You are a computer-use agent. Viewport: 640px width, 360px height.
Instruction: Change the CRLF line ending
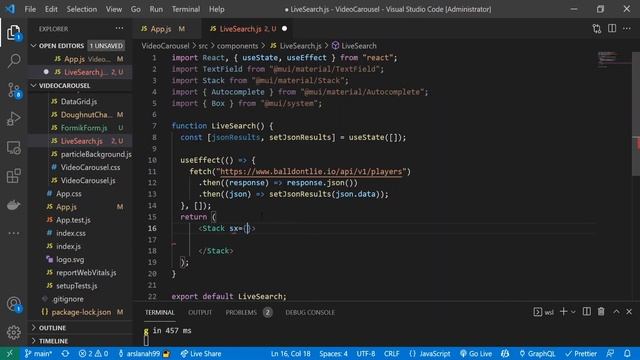point(391,353)
